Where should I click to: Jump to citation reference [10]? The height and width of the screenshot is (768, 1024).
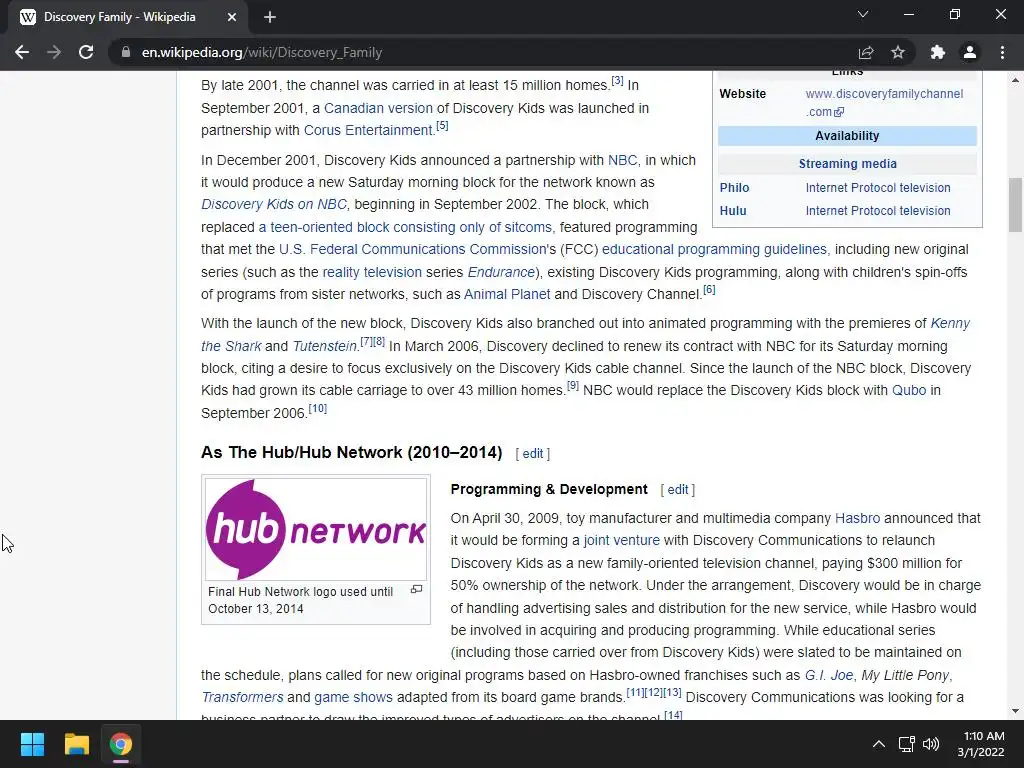317,408
